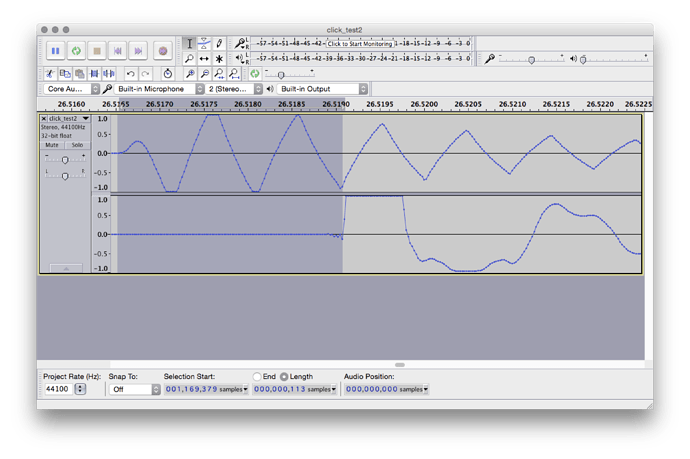The image size is (690, 459).
Task: Click the Pause transport button
Action: 55,50
